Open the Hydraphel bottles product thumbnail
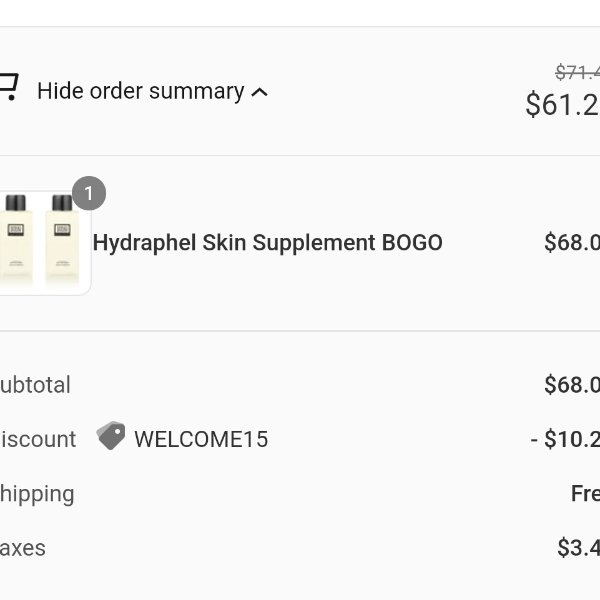Viewport: 600px width, 600px height. pyautogui.click(x=45, y=243)
